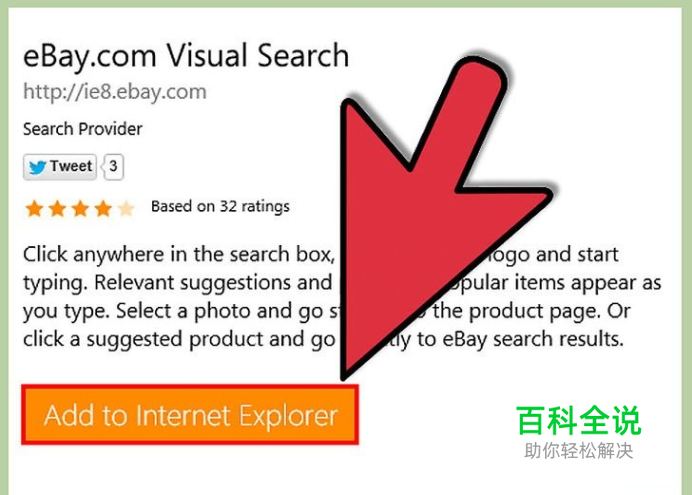Click the Add to Internet Explorer button
692x495 pixels.
190,415
